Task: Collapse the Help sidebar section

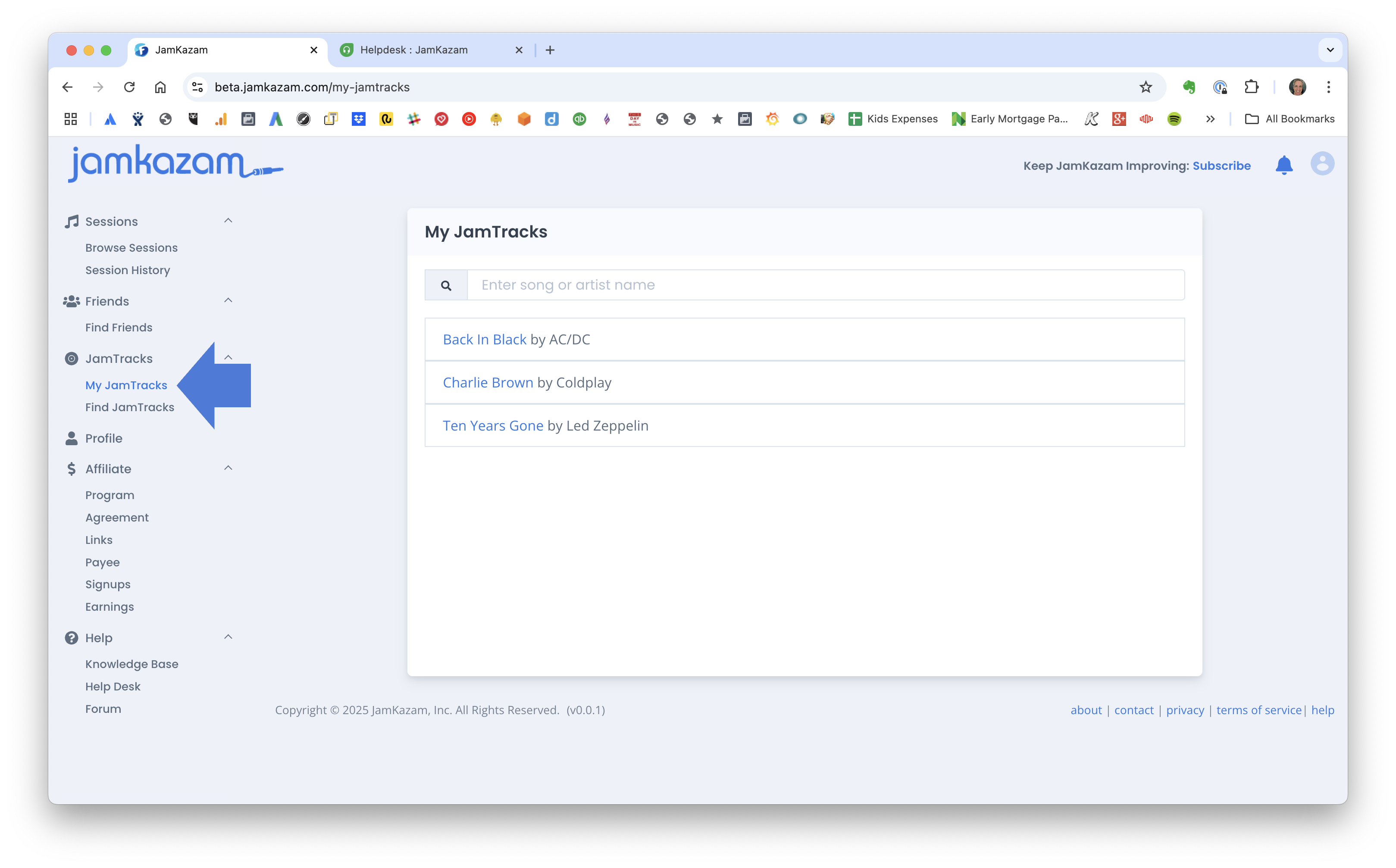Action: click(228, 637)
